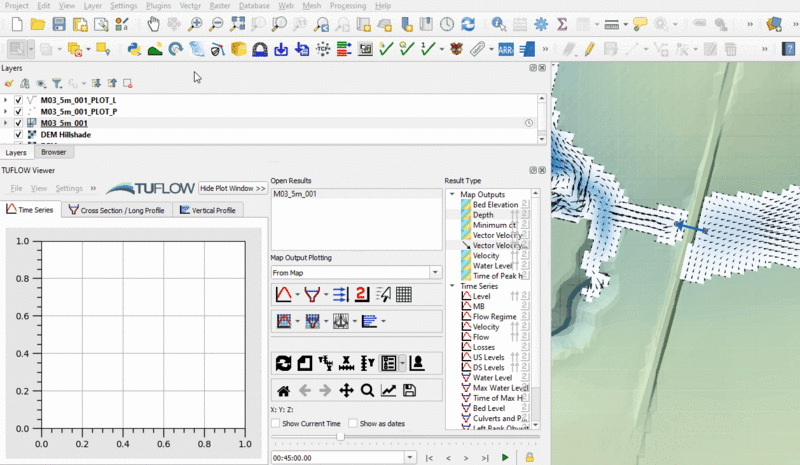Expand the M03_5m_001_PLOT_P layer entry

click(x=6, y=112)
